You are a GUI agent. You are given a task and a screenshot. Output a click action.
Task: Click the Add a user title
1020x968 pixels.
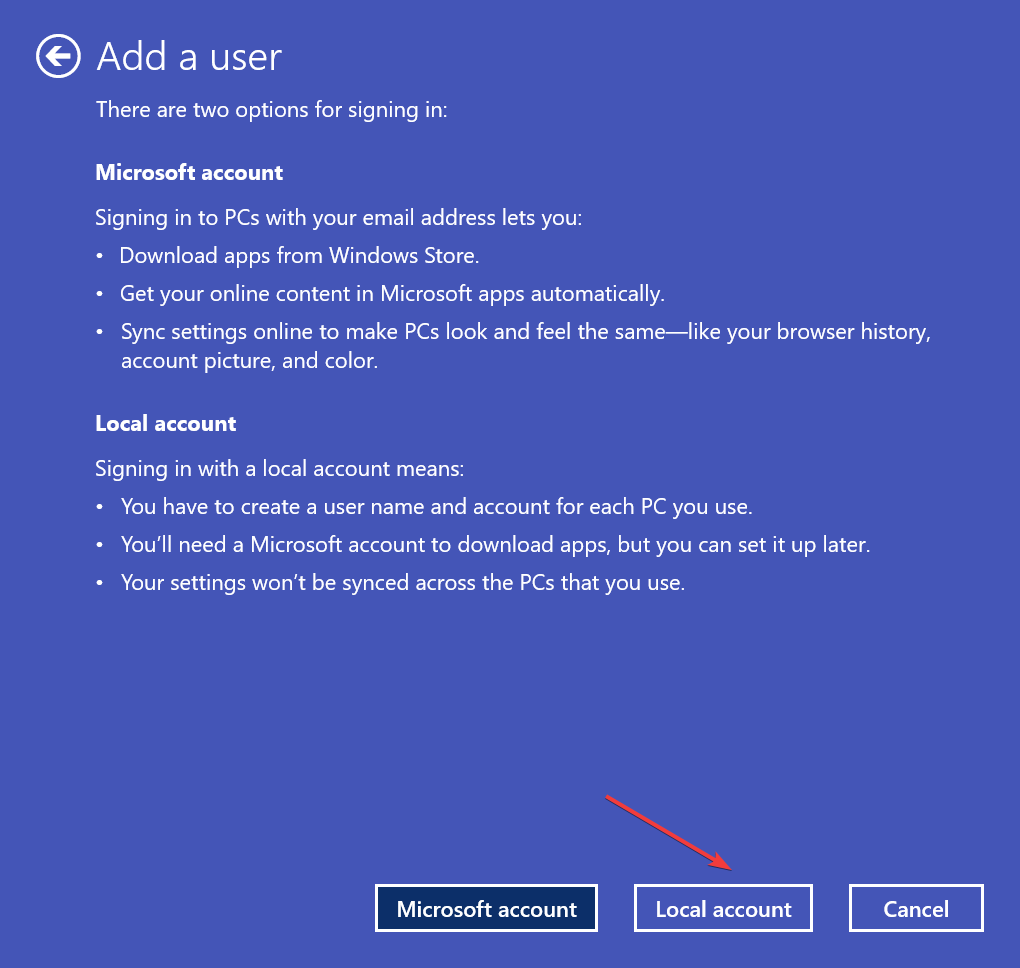(x=187, y=57)
